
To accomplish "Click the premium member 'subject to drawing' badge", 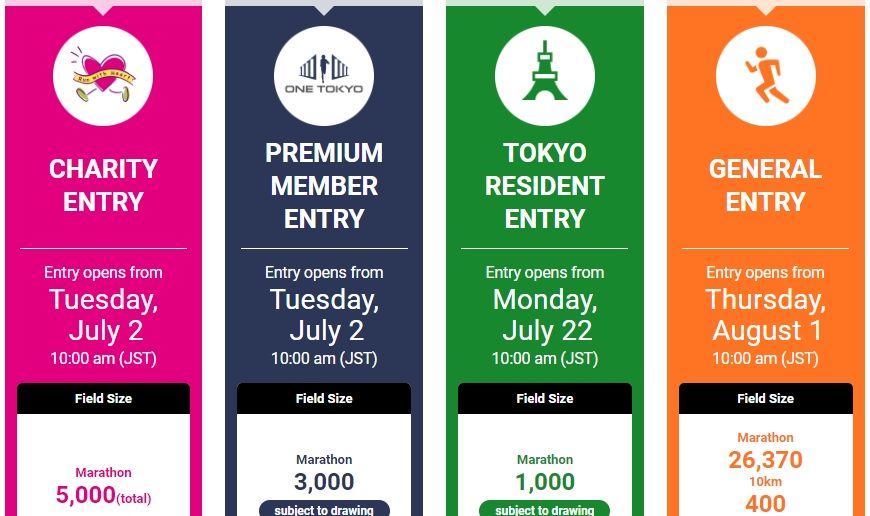I will pos(324,509).
